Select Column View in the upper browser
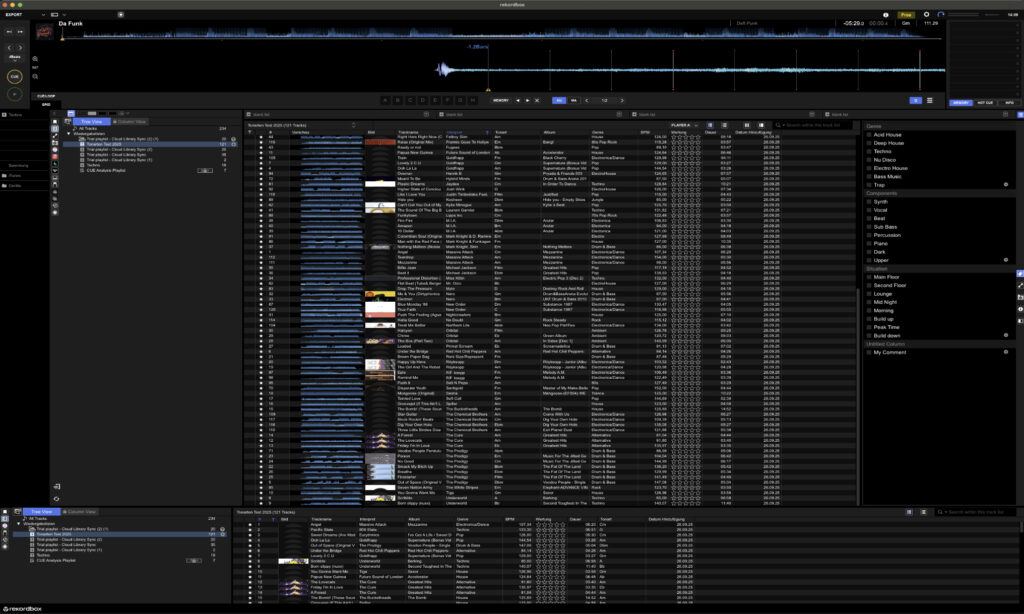The height and width of the screenshot is (614, 1024). click(x=132, y=121)
